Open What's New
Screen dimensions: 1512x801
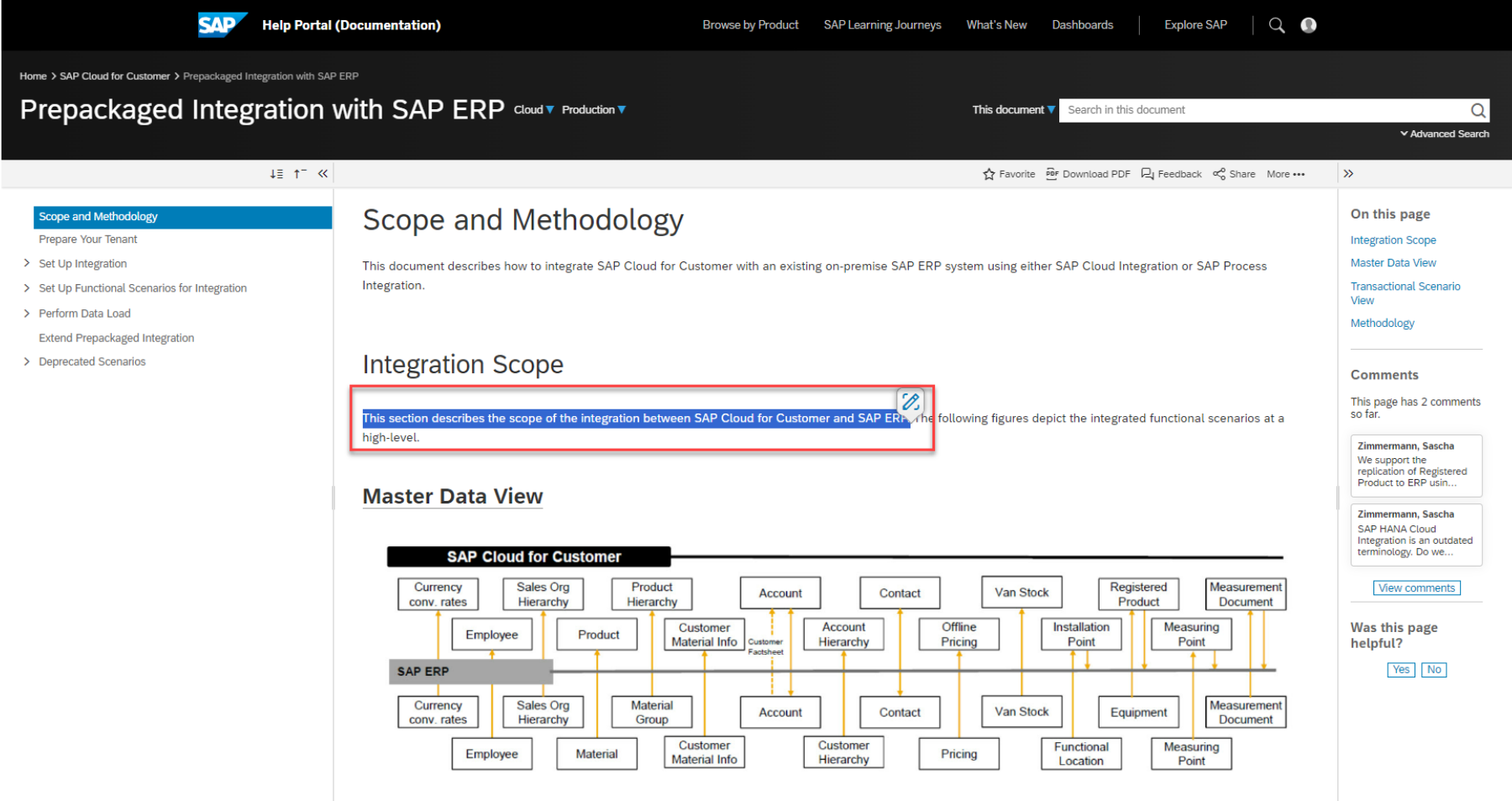click(996, 25)
